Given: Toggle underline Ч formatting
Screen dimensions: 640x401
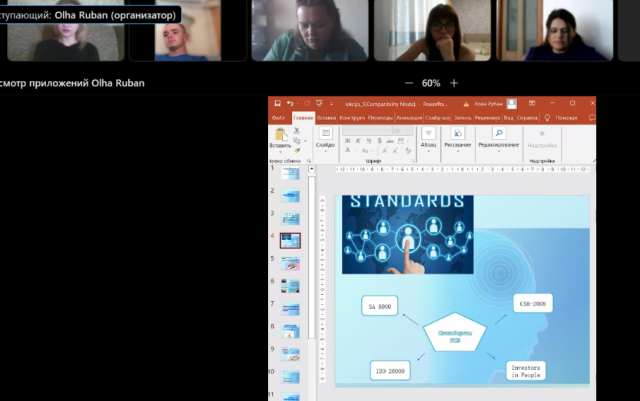Looking at the screenshot, I should 369,141.
